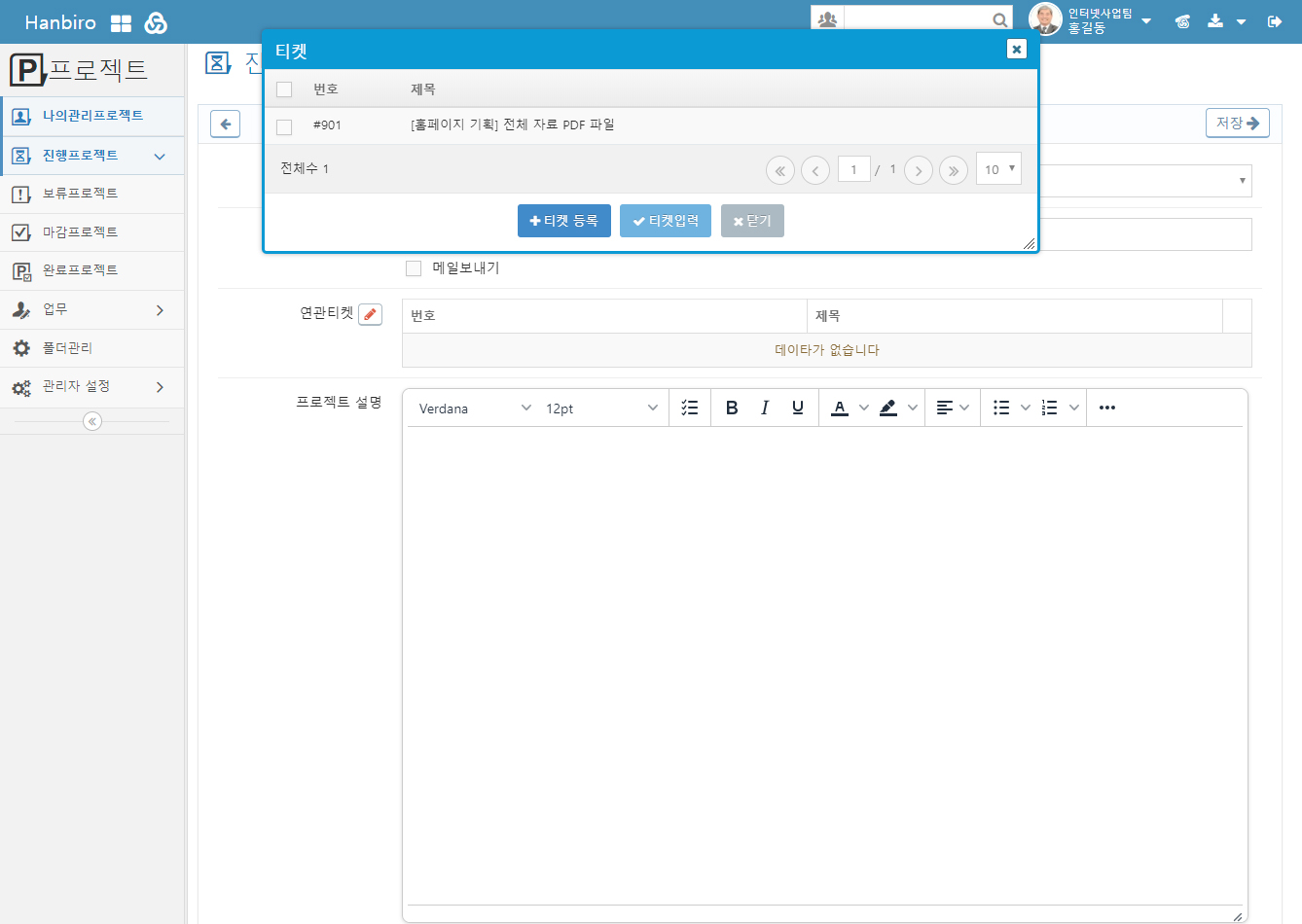Click the 티켓 등록 button
Viewport: 1302px width, 924px height.
pyautogui.click(x=564, y=221)
